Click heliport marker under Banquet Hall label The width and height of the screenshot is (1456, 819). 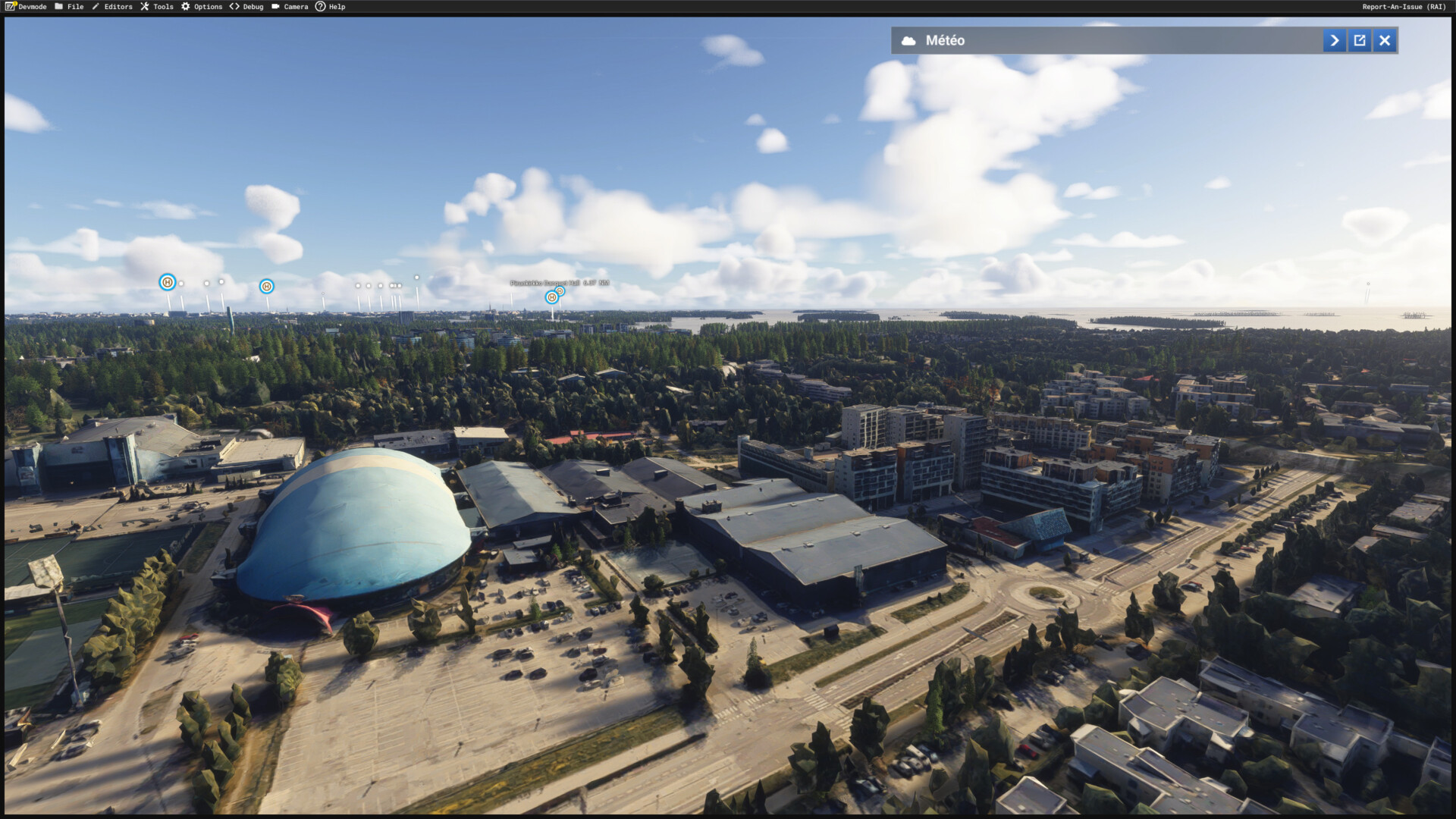pos(551,297)
